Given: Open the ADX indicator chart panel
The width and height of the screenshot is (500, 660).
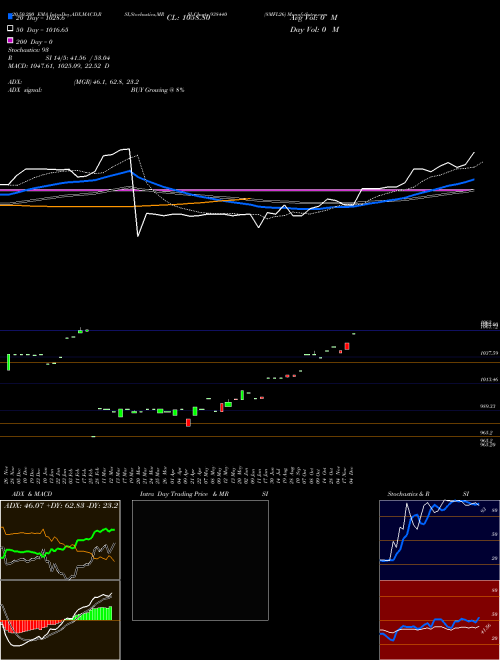Looking at the screenshot, I should click(x=60, y=540).
